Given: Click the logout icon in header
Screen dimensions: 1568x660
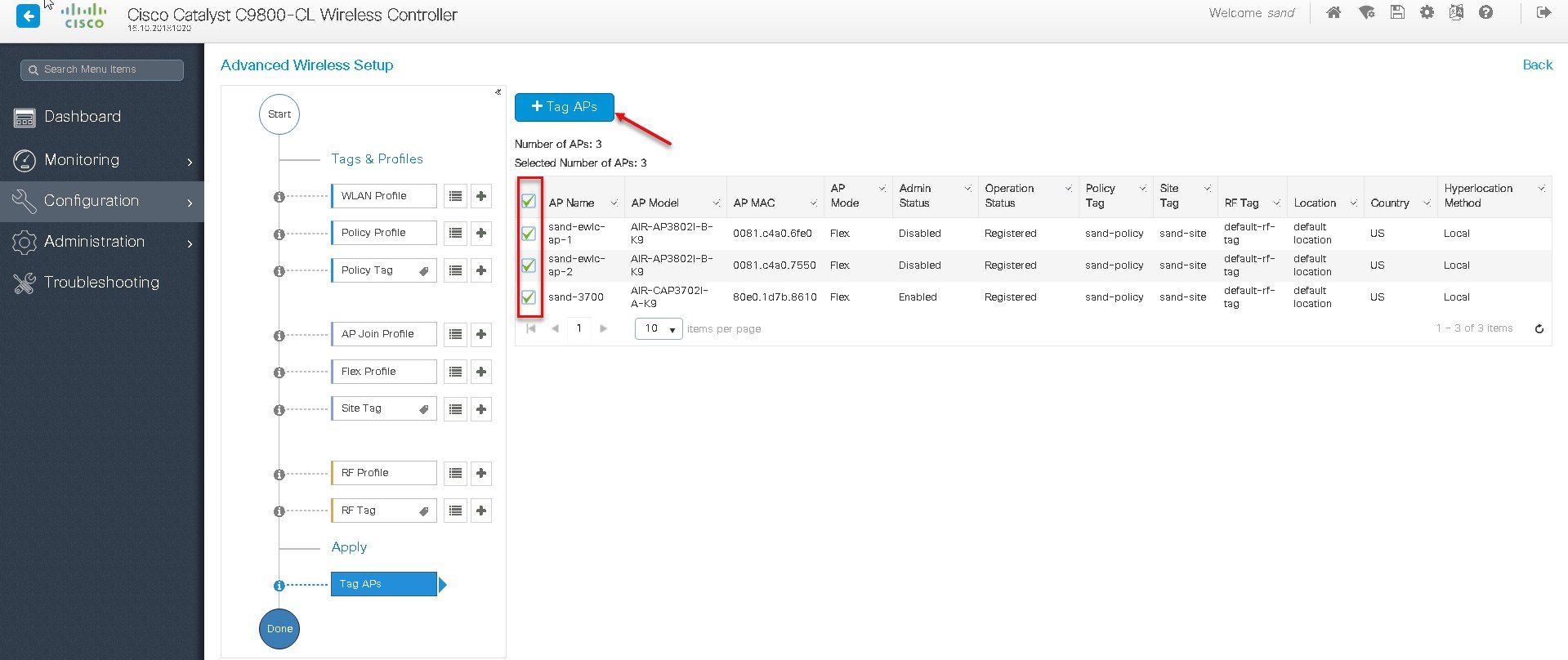Looking at the screenshot, I should [1543, 12].
